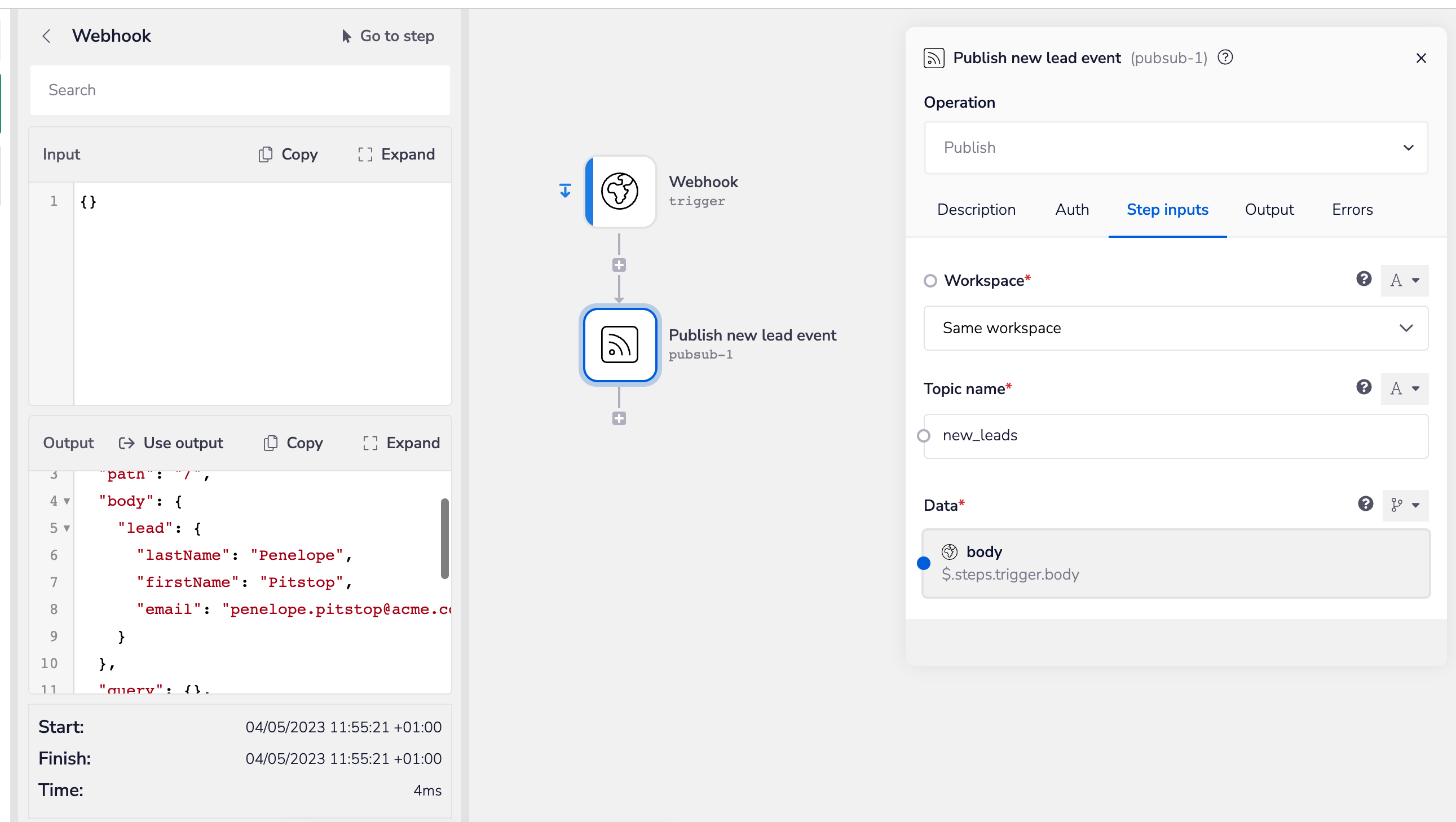Open the A type selector beside Topic name
Image resolution: width=1456 pixels, height=822 pixels.
pyautogui.click(x=1405, y=388)
